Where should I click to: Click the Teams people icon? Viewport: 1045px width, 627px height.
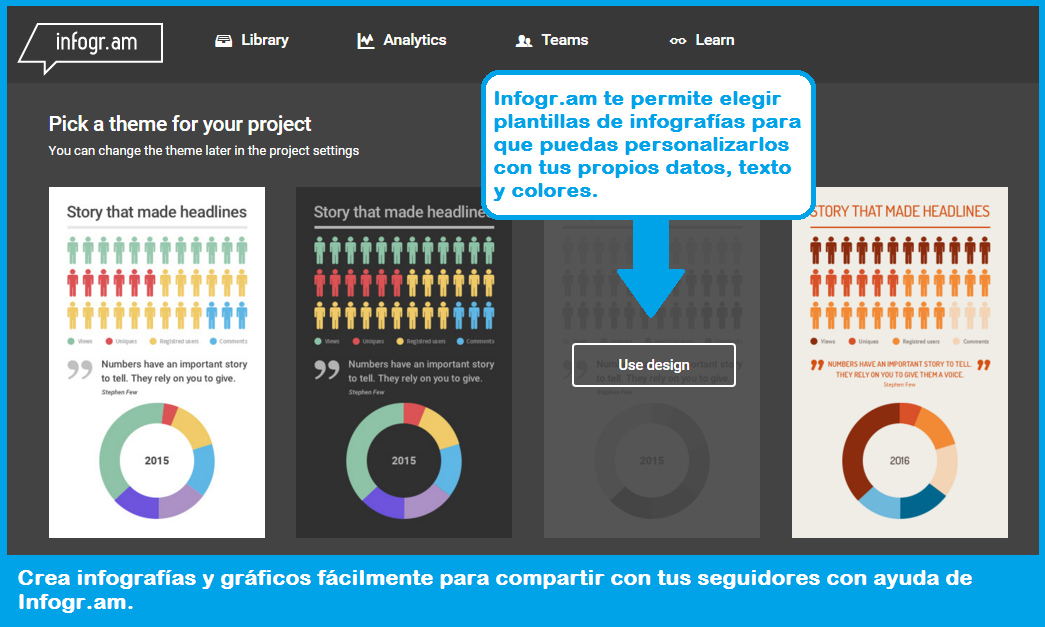point(523,41)
